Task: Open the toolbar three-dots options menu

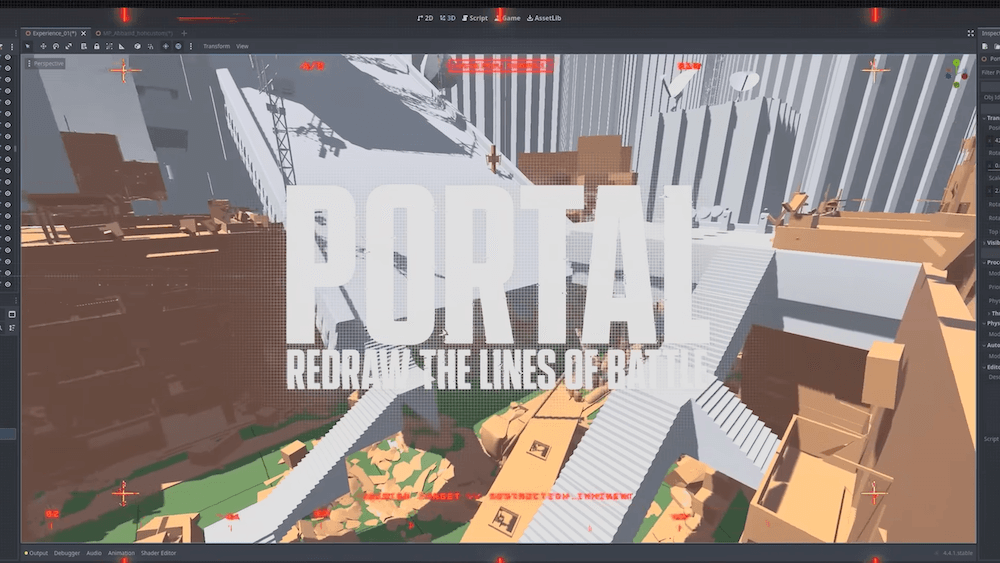Action: click(191, 46)
